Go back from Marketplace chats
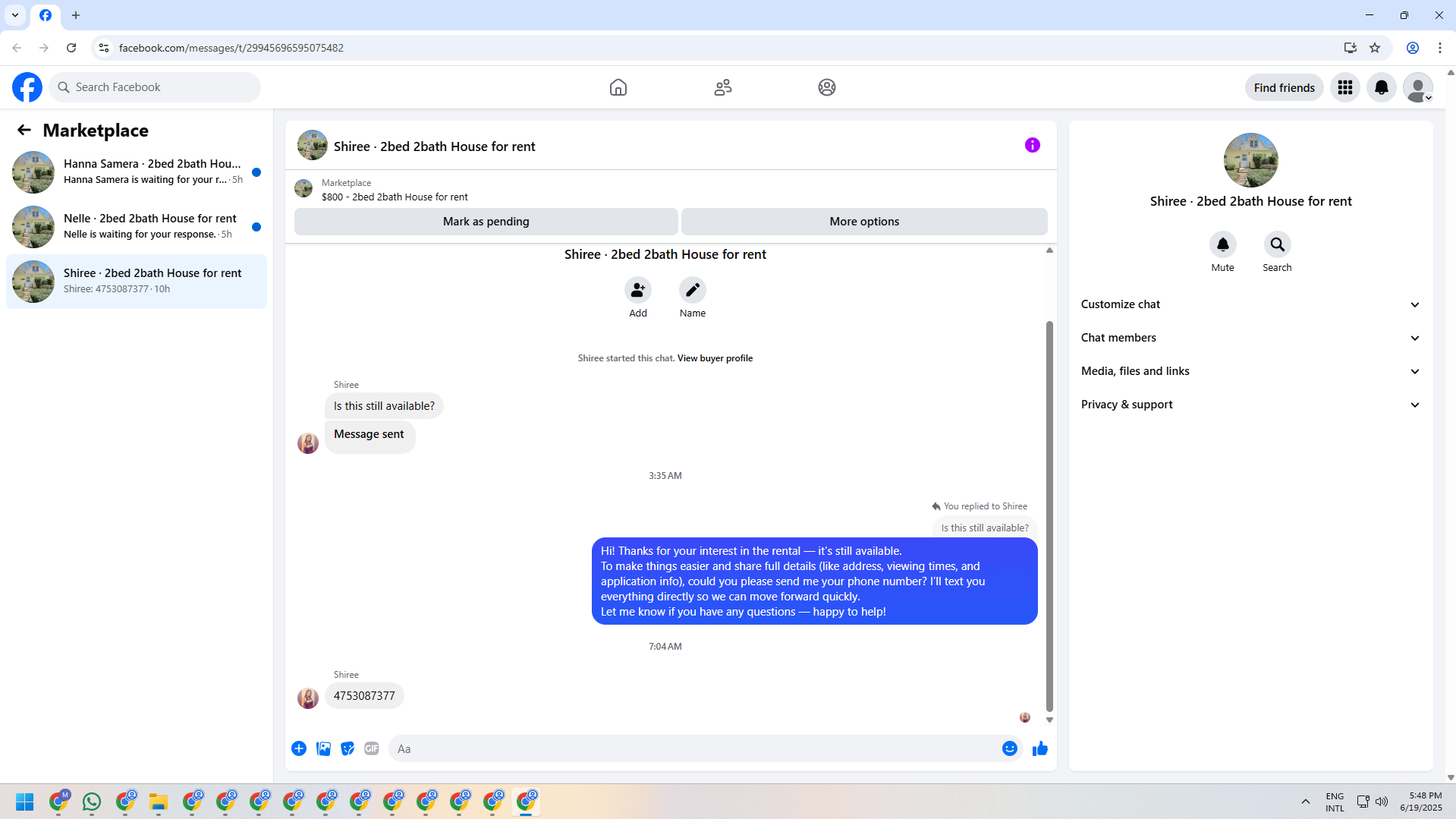The height and width of the screenshot is (819, 1456). pyautogui.click(x=24, y=130)
